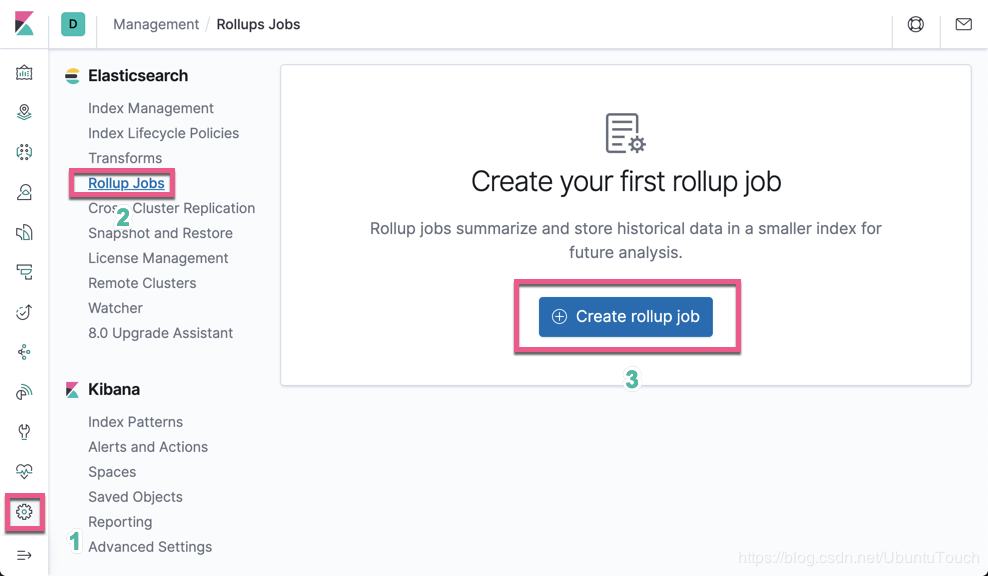The height and width of the screenshot is (576, 988).
Task: Go to Management breadcrumb
Action: [x=156, y=25]
